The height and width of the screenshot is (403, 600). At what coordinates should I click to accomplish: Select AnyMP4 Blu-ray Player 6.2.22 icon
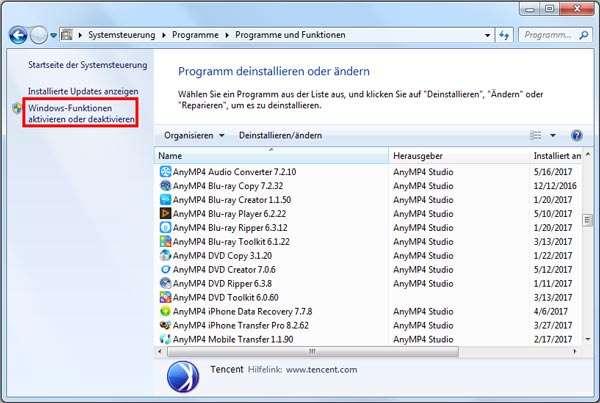pos(165,213)
